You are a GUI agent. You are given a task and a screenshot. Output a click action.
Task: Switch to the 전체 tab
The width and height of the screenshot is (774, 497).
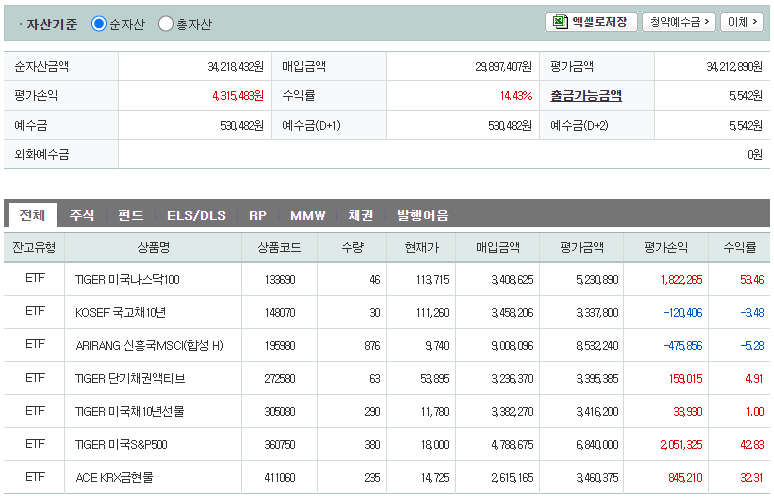coord(32,215)
